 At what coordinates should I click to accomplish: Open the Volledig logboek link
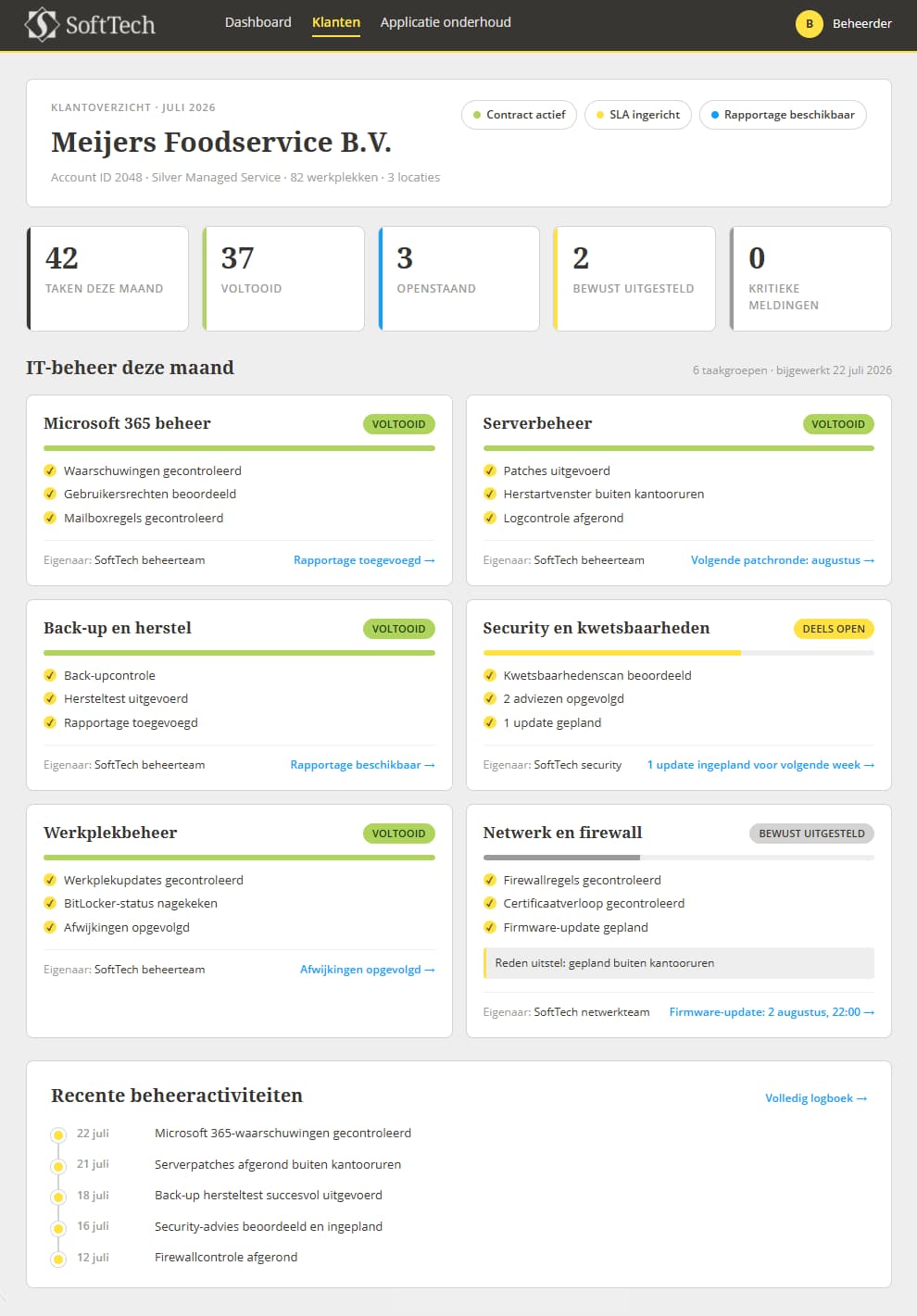click(x=816, y=1098)
